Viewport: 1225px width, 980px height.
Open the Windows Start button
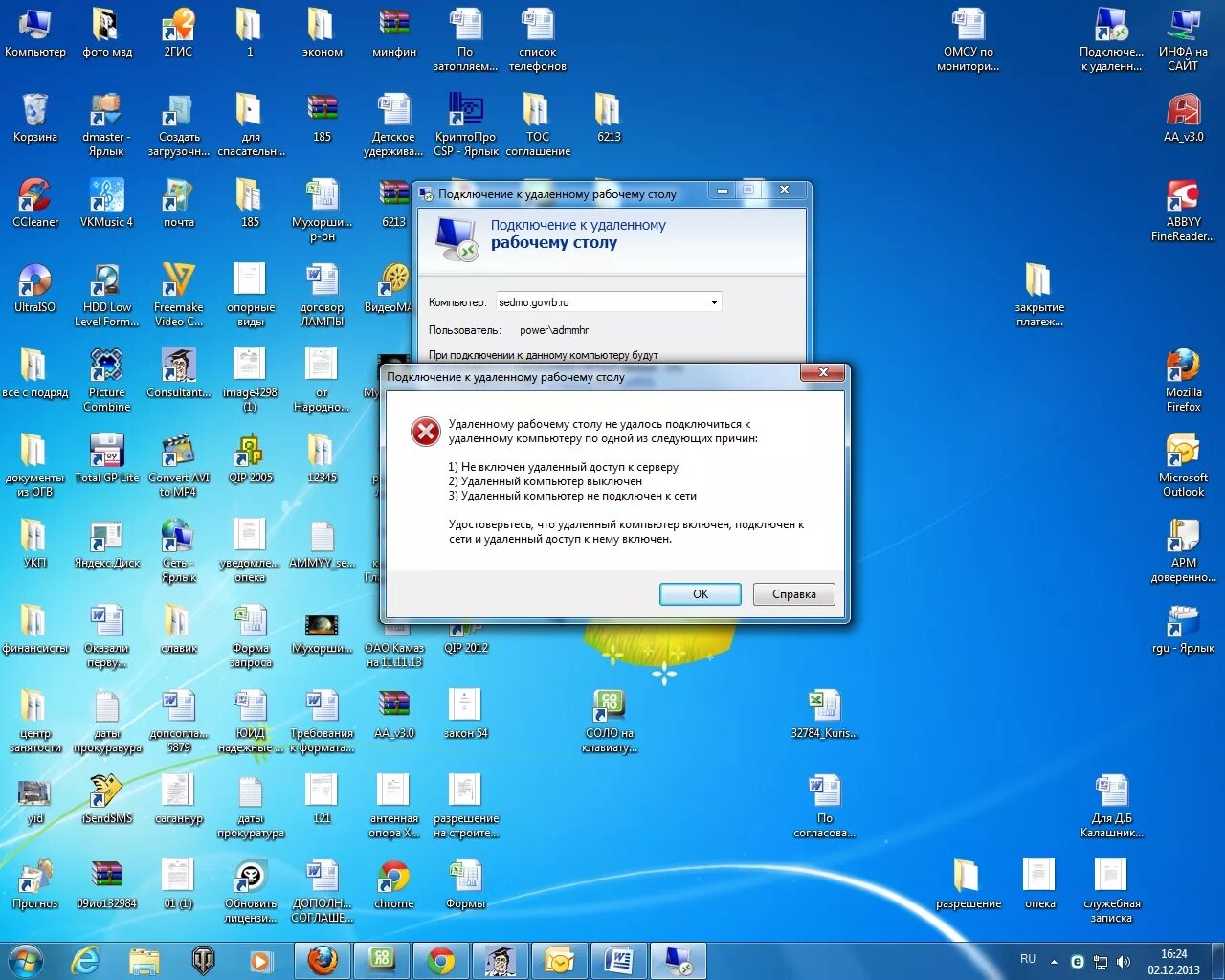tap(24, 960)
